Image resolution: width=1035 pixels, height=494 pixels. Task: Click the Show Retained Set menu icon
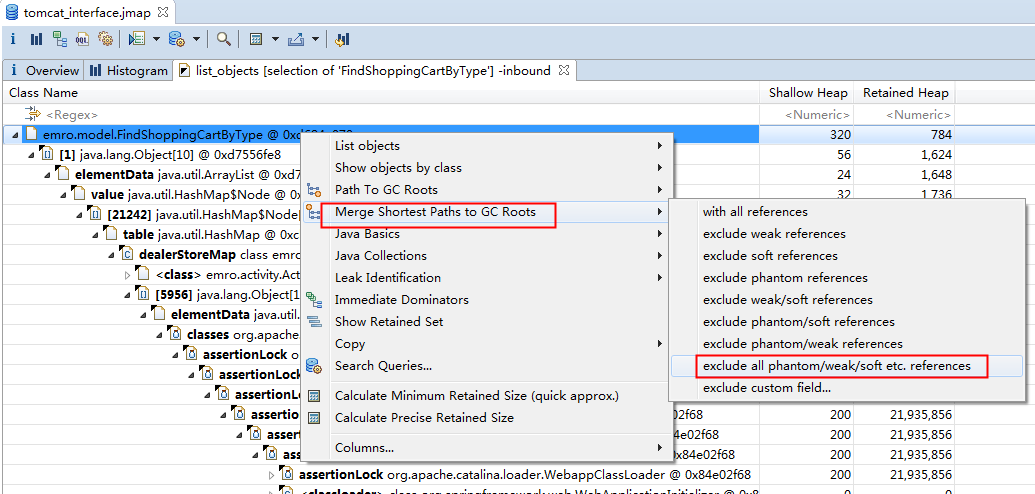314,322
